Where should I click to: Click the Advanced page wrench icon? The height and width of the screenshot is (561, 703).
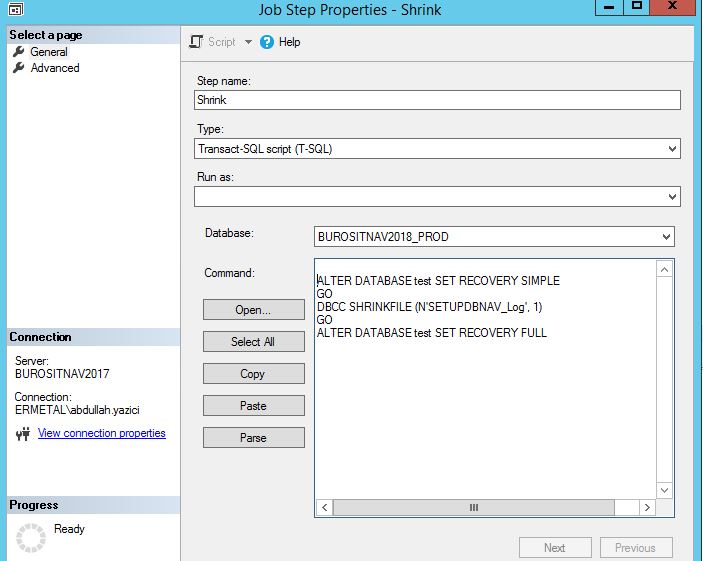[x=19, y=68]
